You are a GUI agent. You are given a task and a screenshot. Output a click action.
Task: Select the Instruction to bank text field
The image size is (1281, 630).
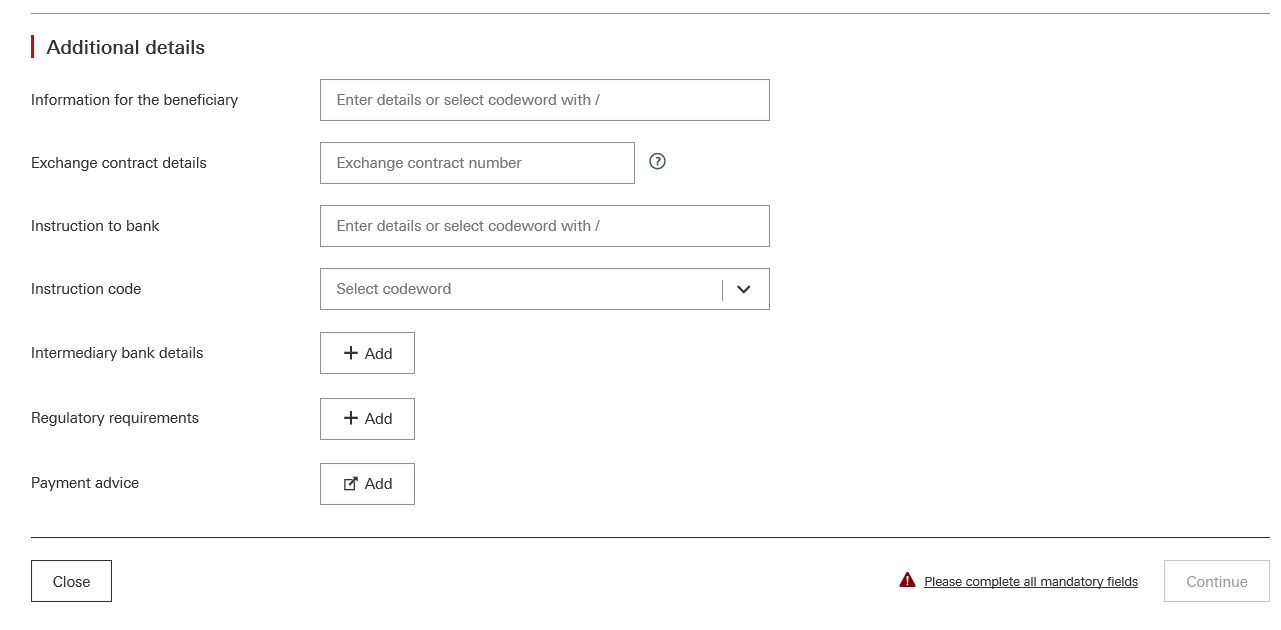pyautogui.click(x=544, y=226)
